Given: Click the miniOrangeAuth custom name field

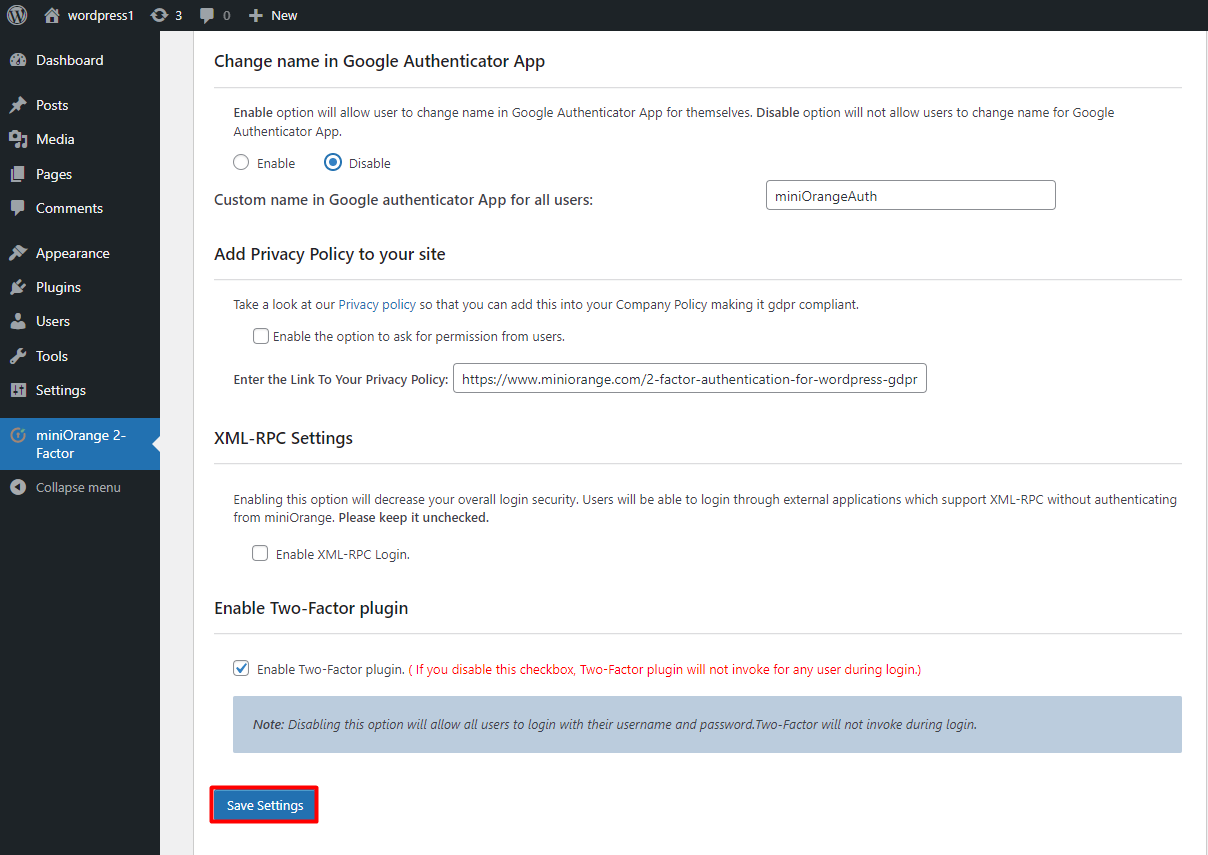Looking at the screenshot, I should click(x=910, y=195).
